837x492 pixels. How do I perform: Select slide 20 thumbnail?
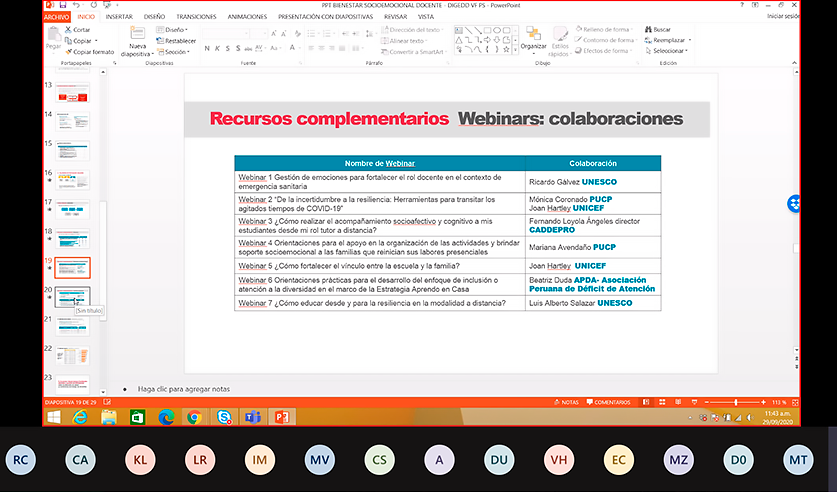[73, 297]
